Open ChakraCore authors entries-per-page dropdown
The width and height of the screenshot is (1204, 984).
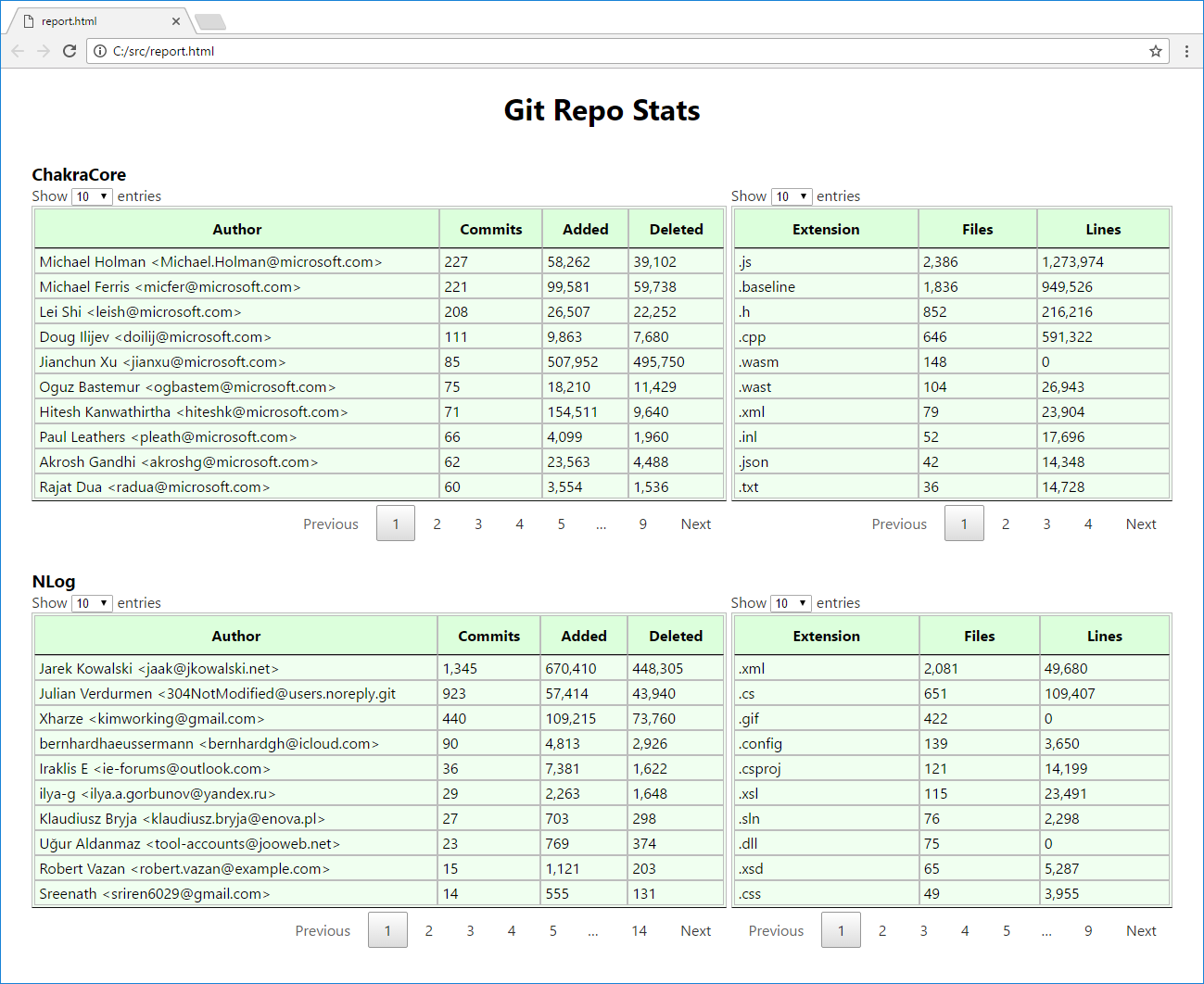pos(92,196)
